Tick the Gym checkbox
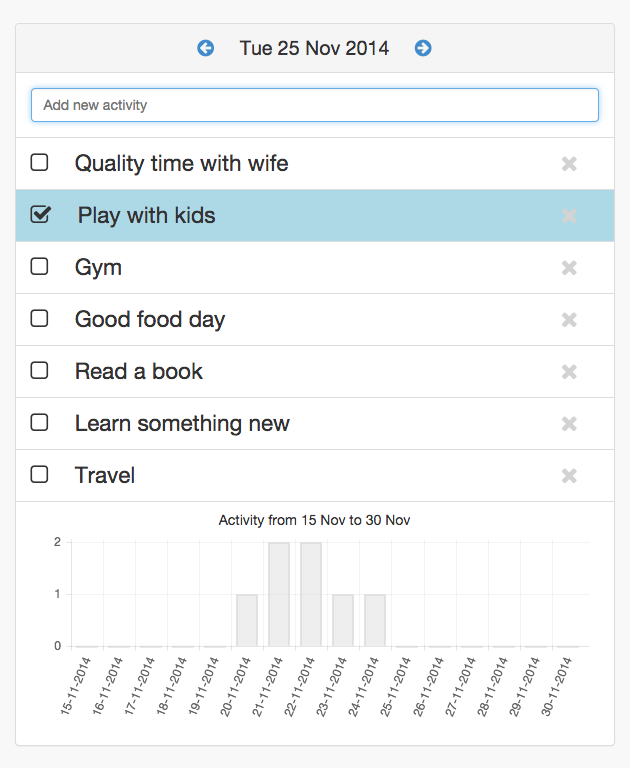The width and height of the screenshot is (630, 768). tap(39, 267)
